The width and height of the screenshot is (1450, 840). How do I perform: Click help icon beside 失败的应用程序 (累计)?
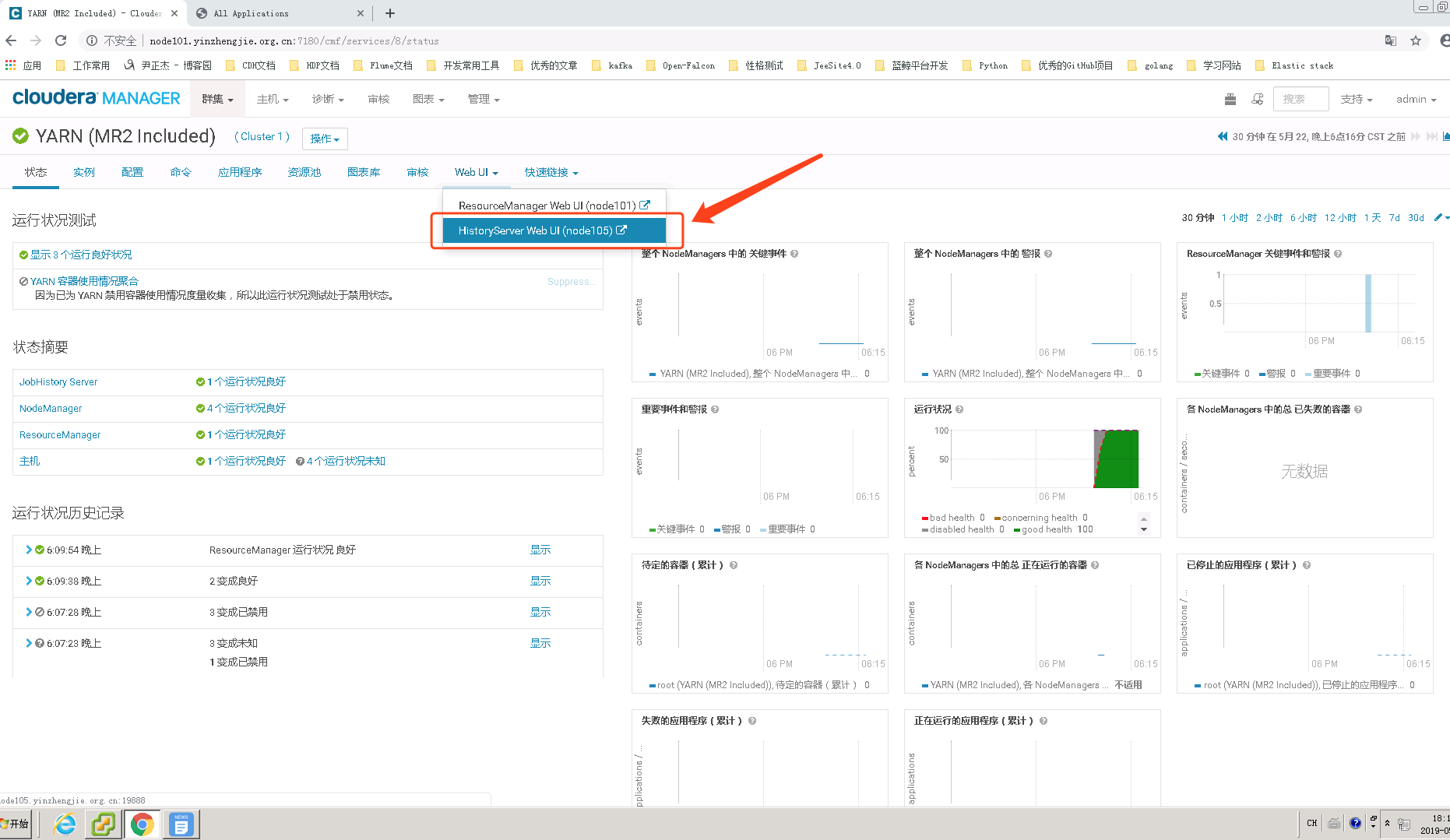752,721
